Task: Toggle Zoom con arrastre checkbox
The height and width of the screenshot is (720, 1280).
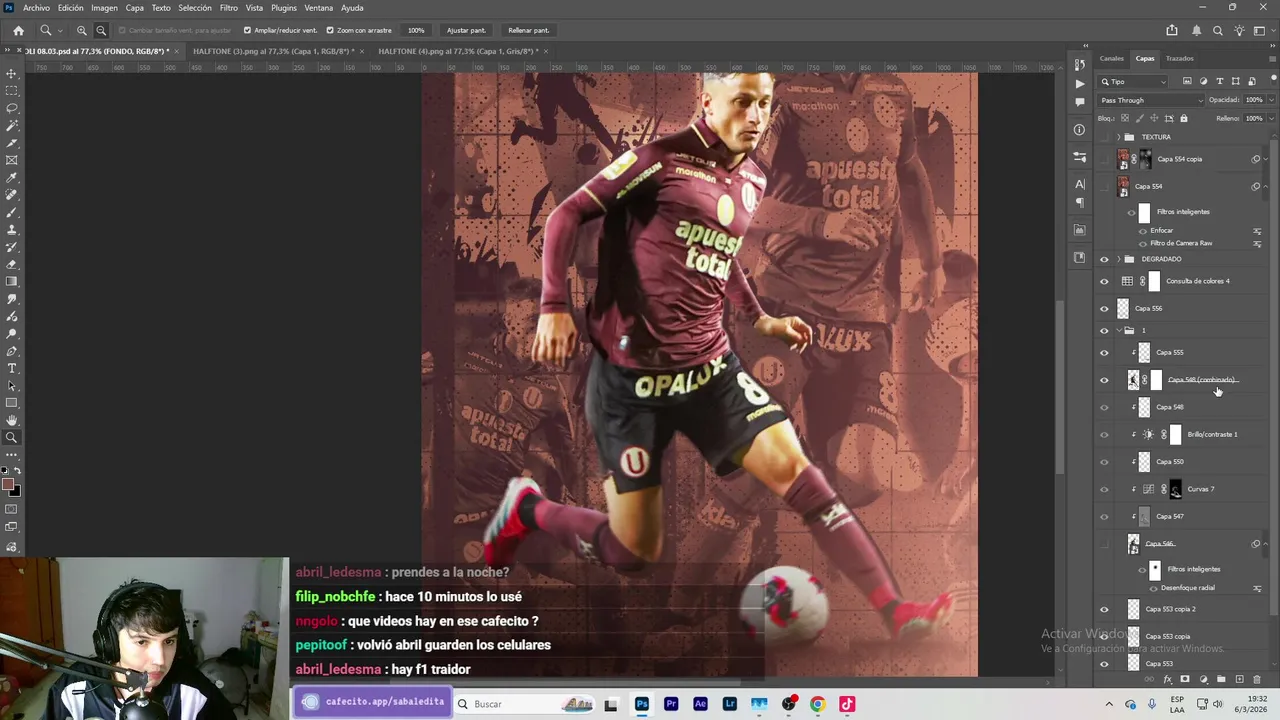Action: [330, 30]
